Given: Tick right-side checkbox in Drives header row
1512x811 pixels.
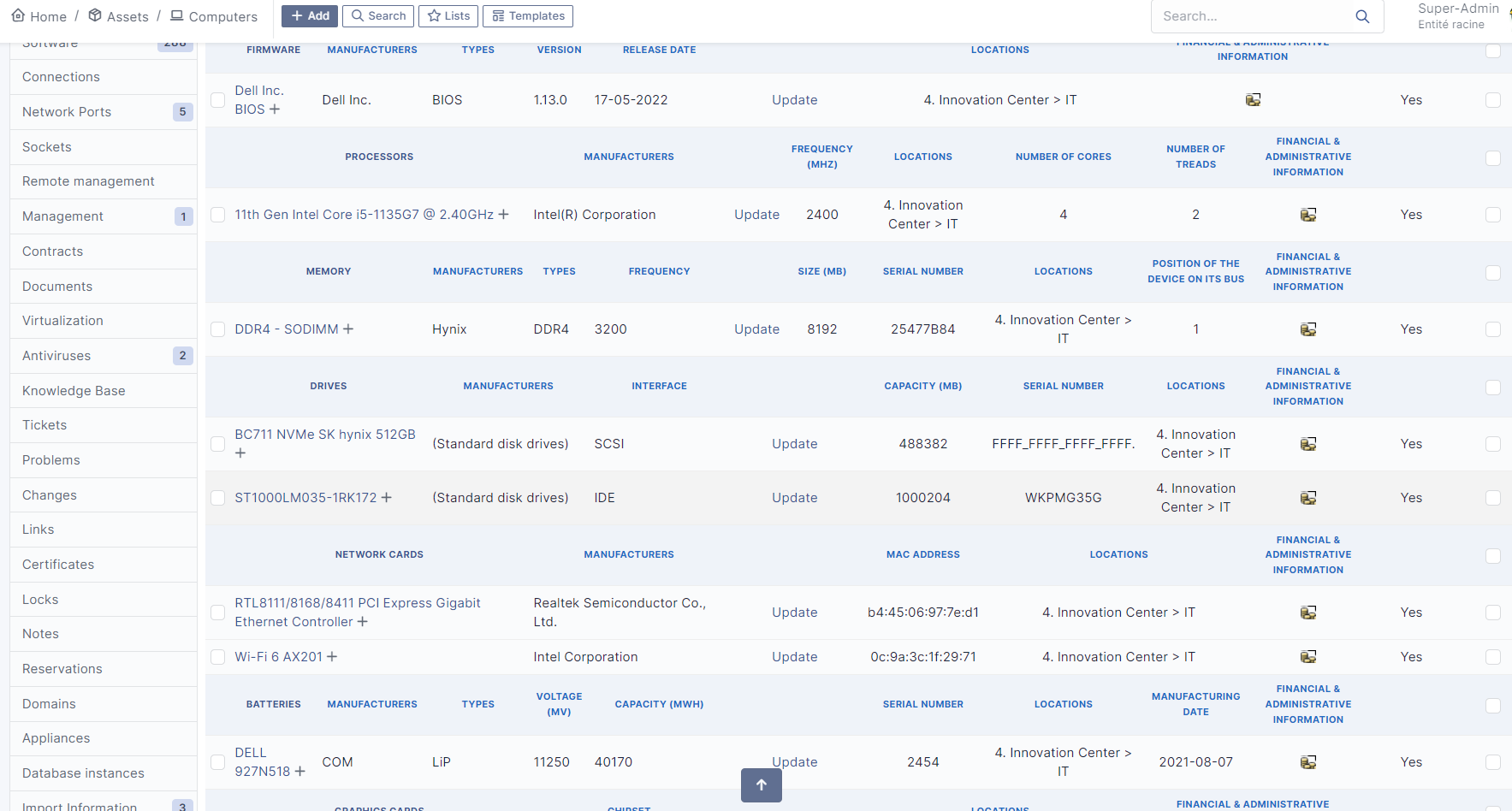Looking at the screenshot, I should (1493, 388).
